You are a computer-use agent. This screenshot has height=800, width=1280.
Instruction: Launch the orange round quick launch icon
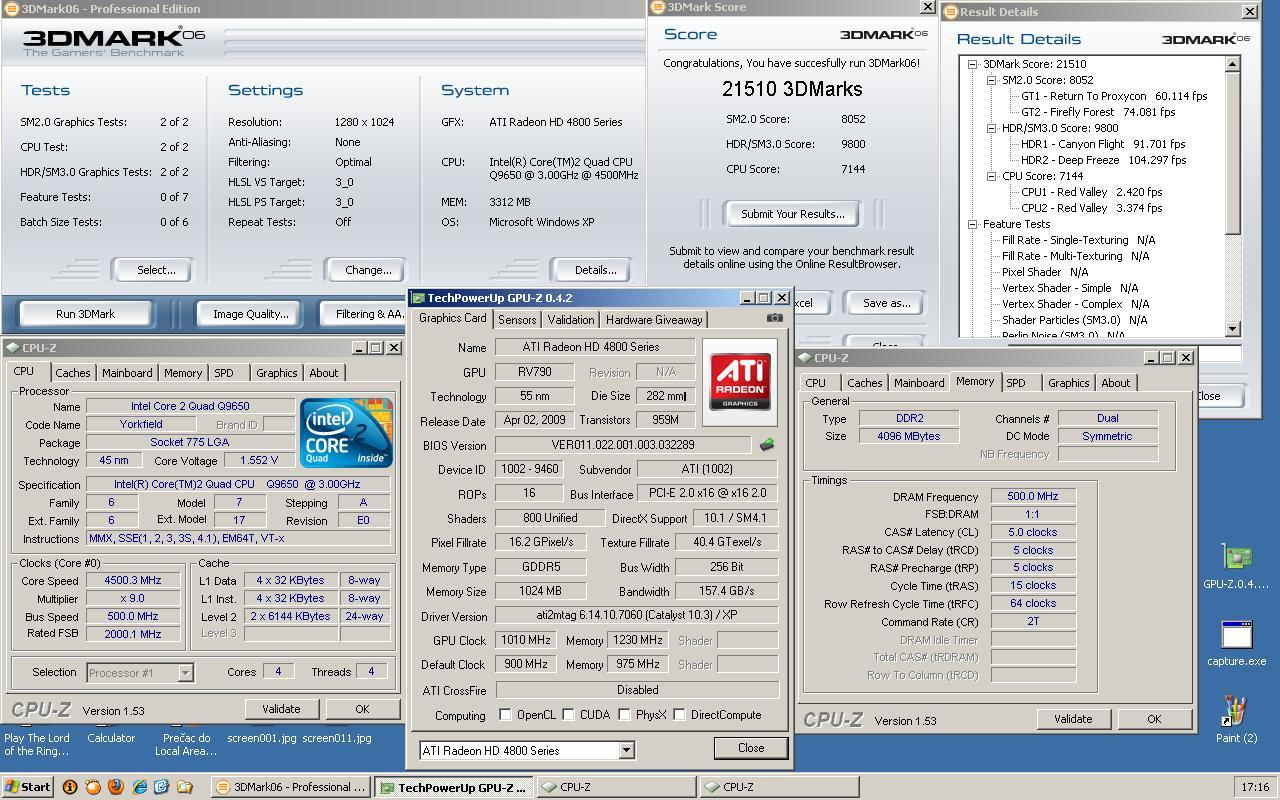click(93, 787)
